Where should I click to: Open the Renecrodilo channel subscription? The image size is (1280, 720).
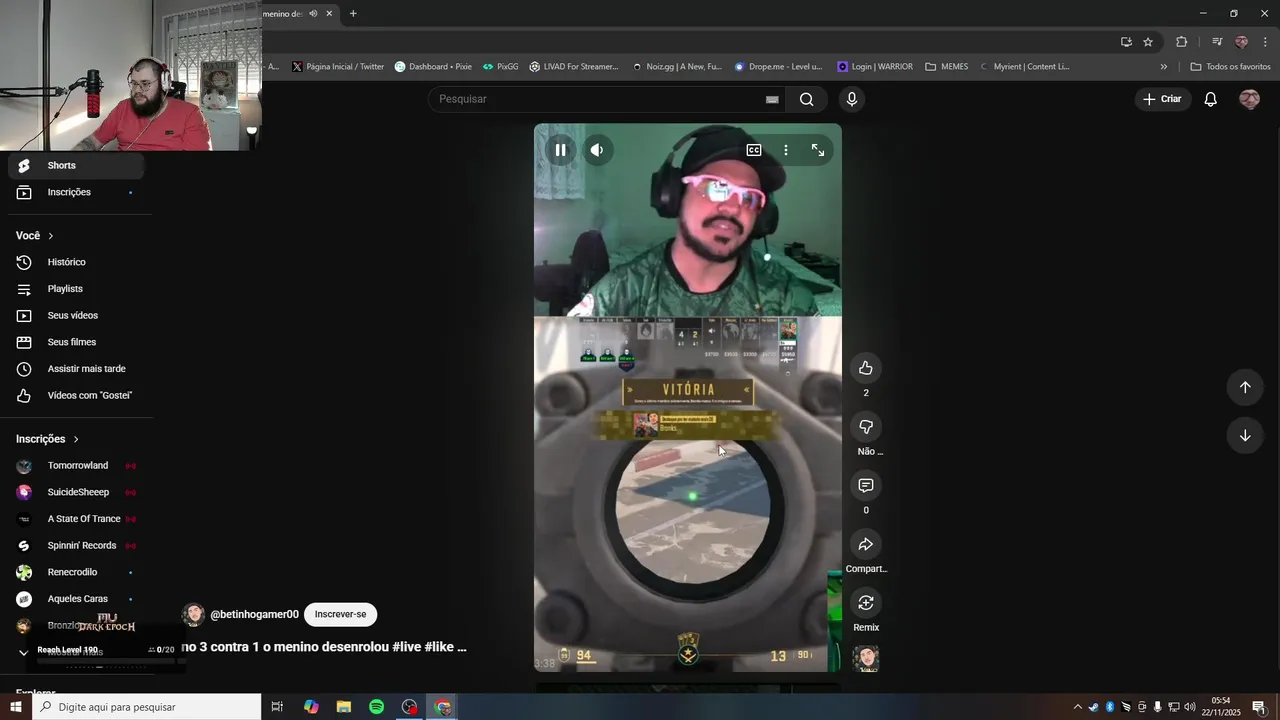point(78,572)
